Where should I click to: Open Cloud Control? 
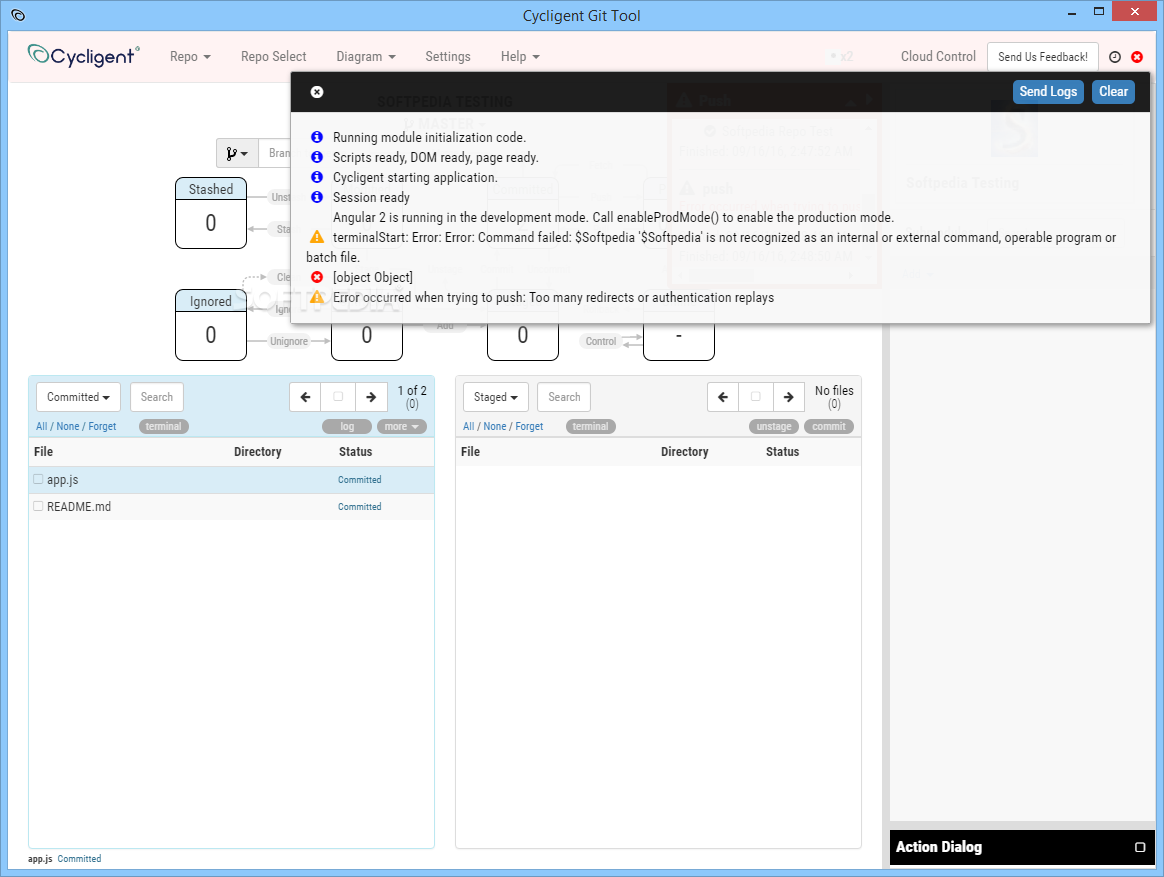click(938, 56)
